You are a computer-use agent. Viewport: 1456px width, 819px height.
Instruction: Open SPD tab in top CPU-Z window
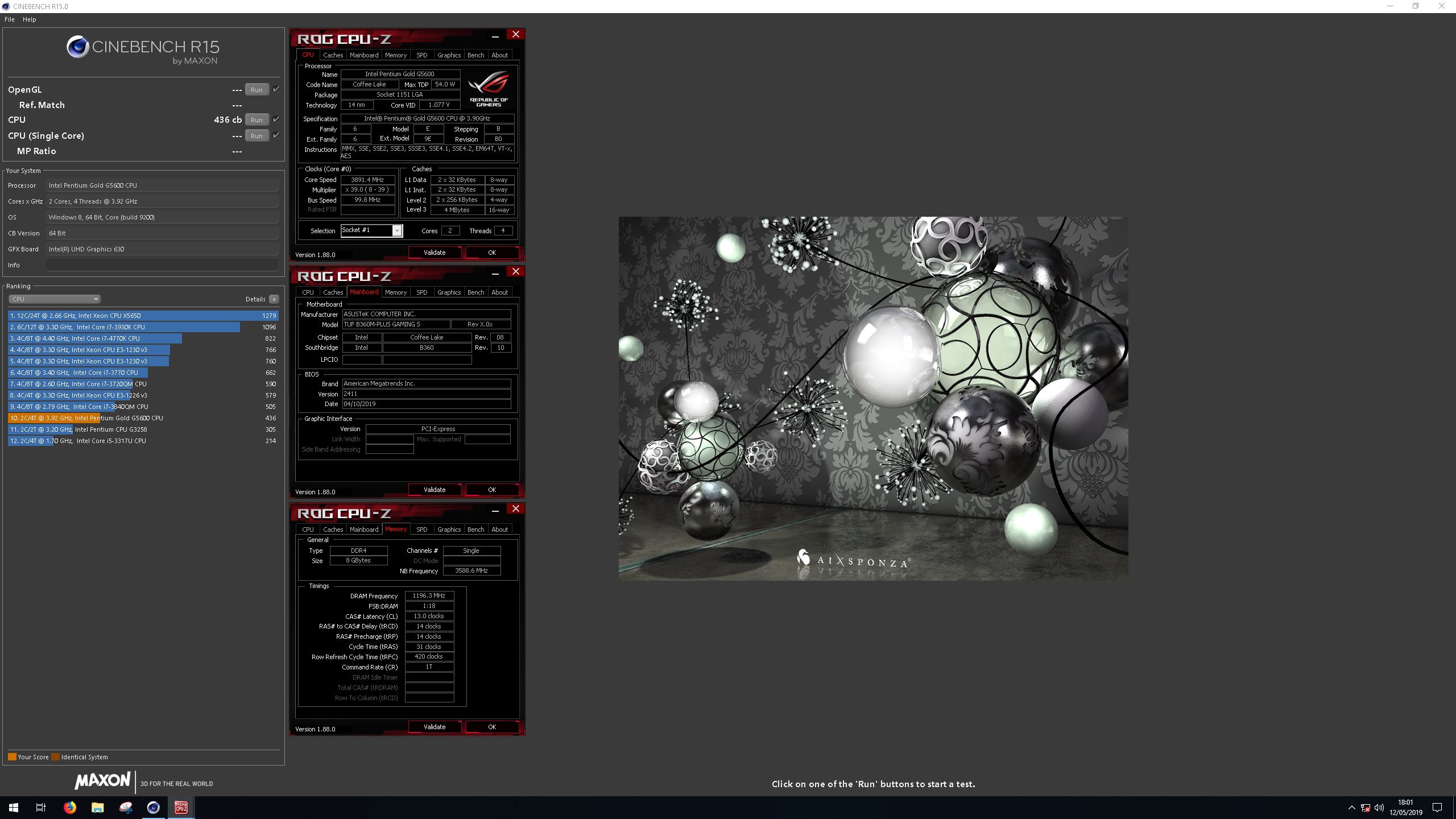pyautogui.click(x=421, y=55)
